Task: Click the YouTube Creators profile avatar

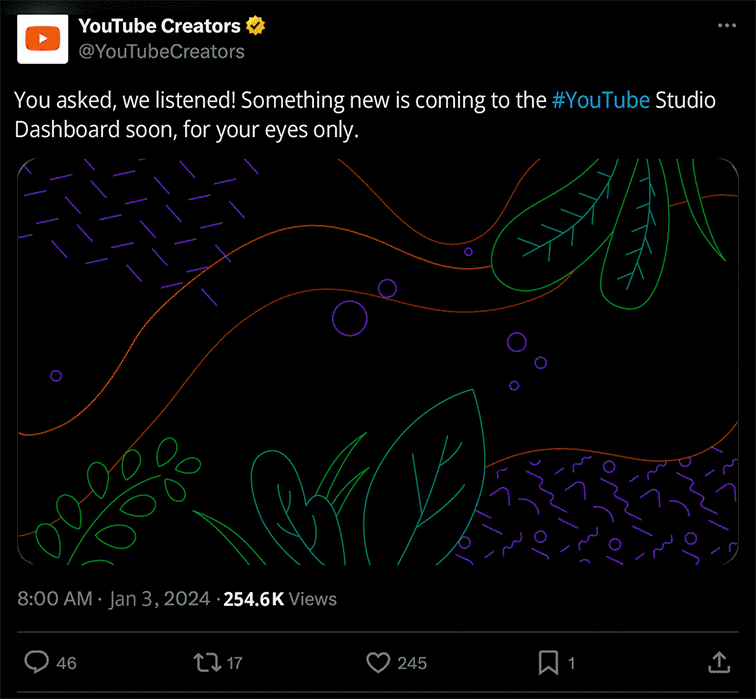Action: [42, 38]
